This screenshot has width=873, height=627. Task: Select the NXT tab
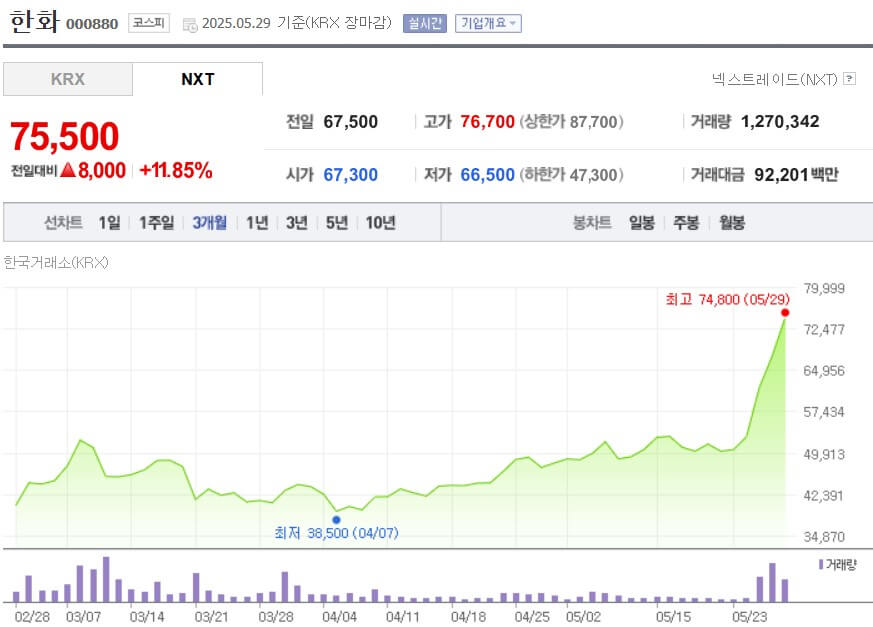198,79
